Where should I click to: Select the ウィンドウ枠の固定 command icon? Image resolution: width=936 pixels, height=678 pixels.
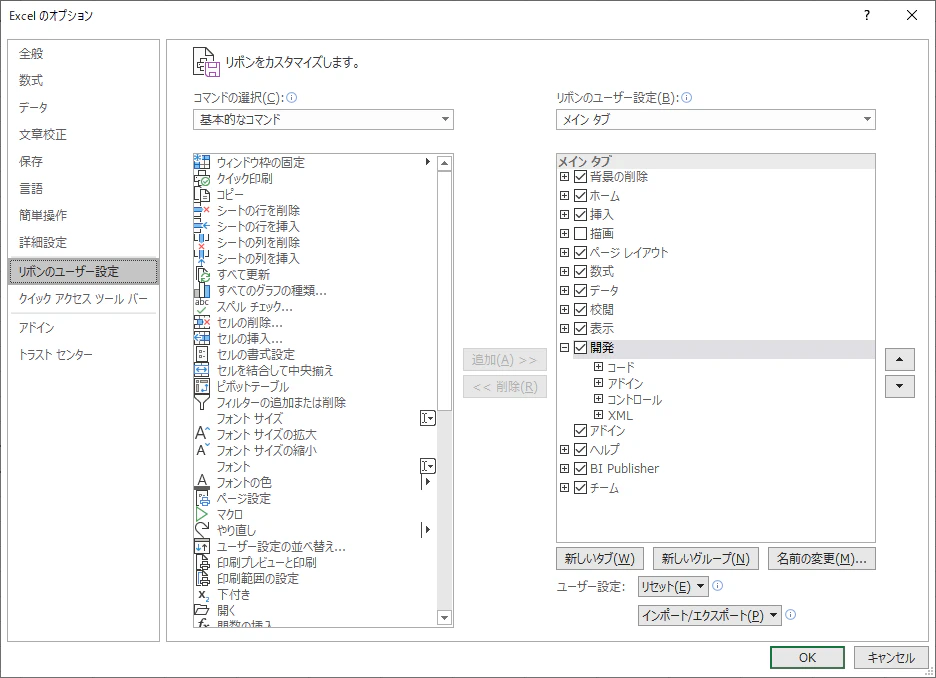(x=202, y=162)
